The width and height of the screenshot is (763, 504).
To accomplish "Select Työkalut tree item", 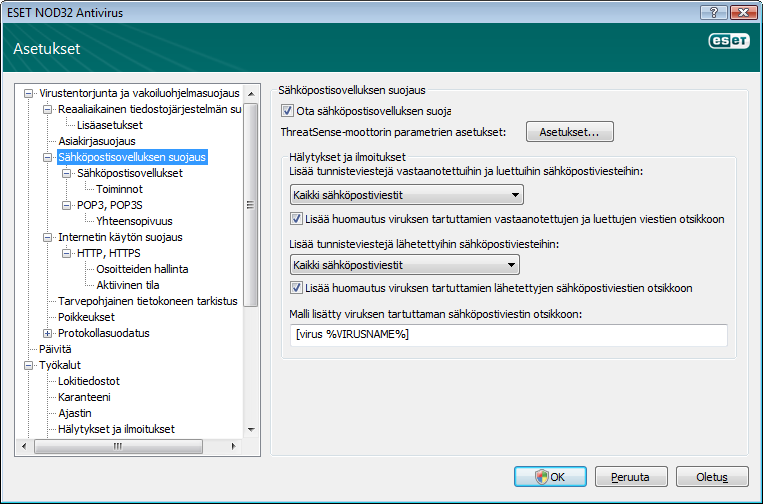I will point(60,365).
